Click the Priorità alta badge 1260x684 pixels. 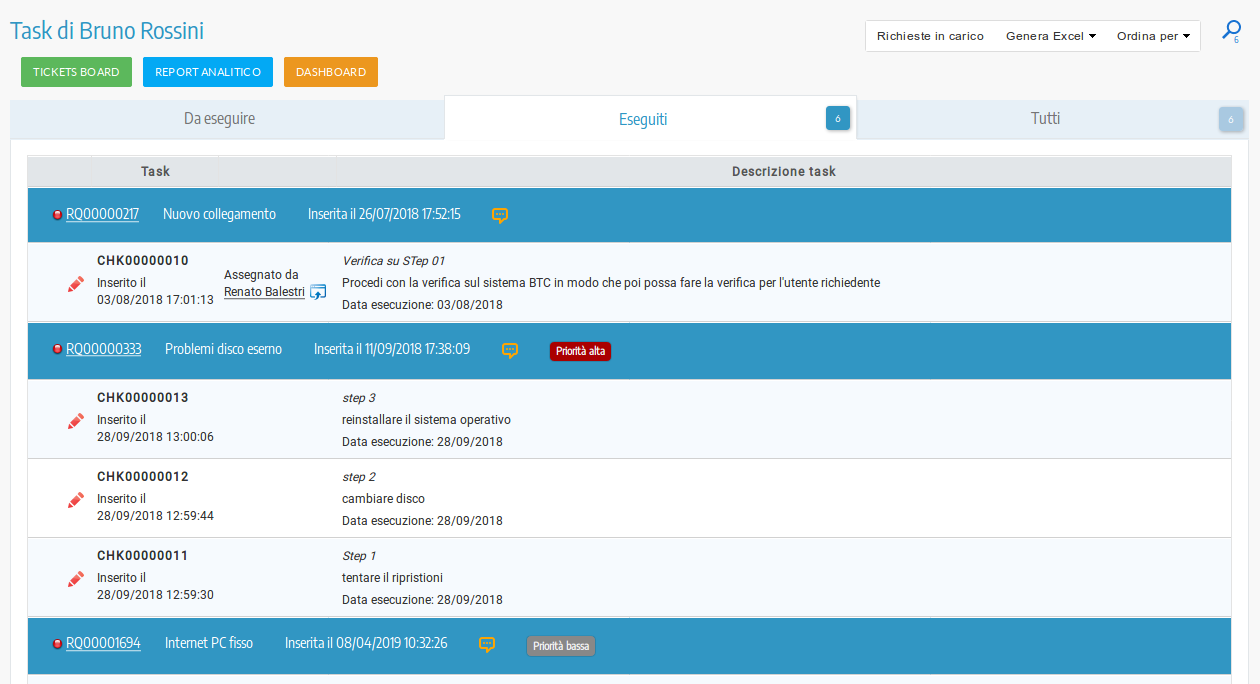coord(580,351)
